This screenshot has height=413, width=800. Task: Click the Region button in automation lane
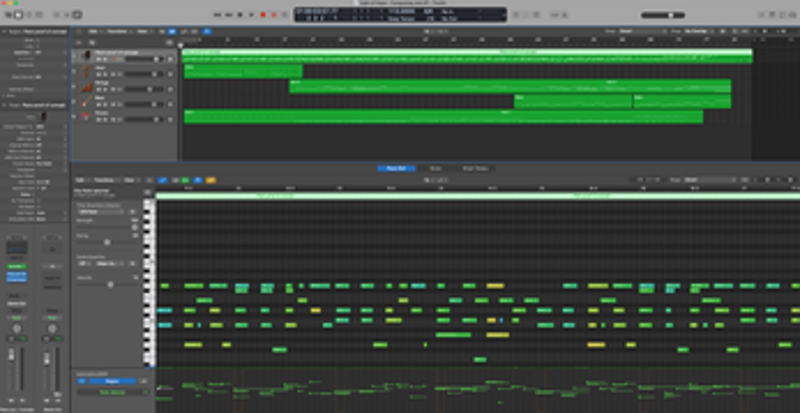click(110, 381)
